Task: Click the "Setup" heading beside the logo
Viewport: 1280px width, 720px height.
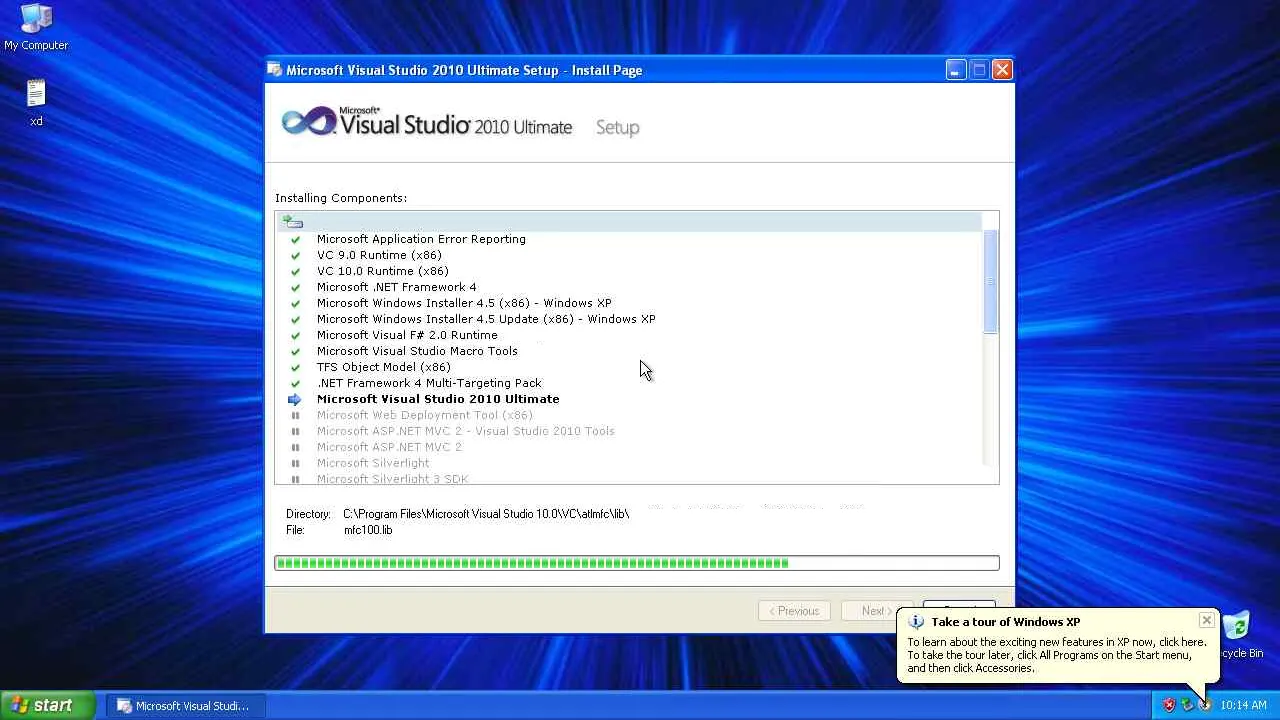Action: point(617,128)
